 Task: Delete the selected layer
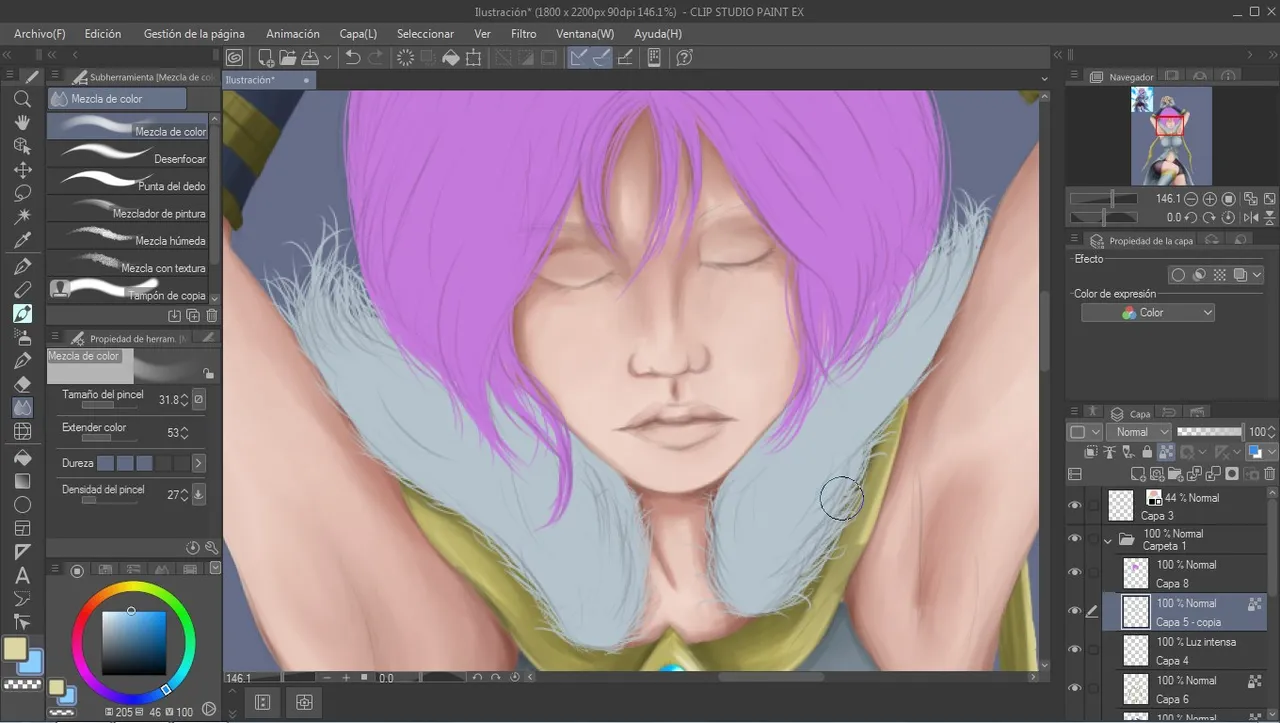(x=1270, y=474)
